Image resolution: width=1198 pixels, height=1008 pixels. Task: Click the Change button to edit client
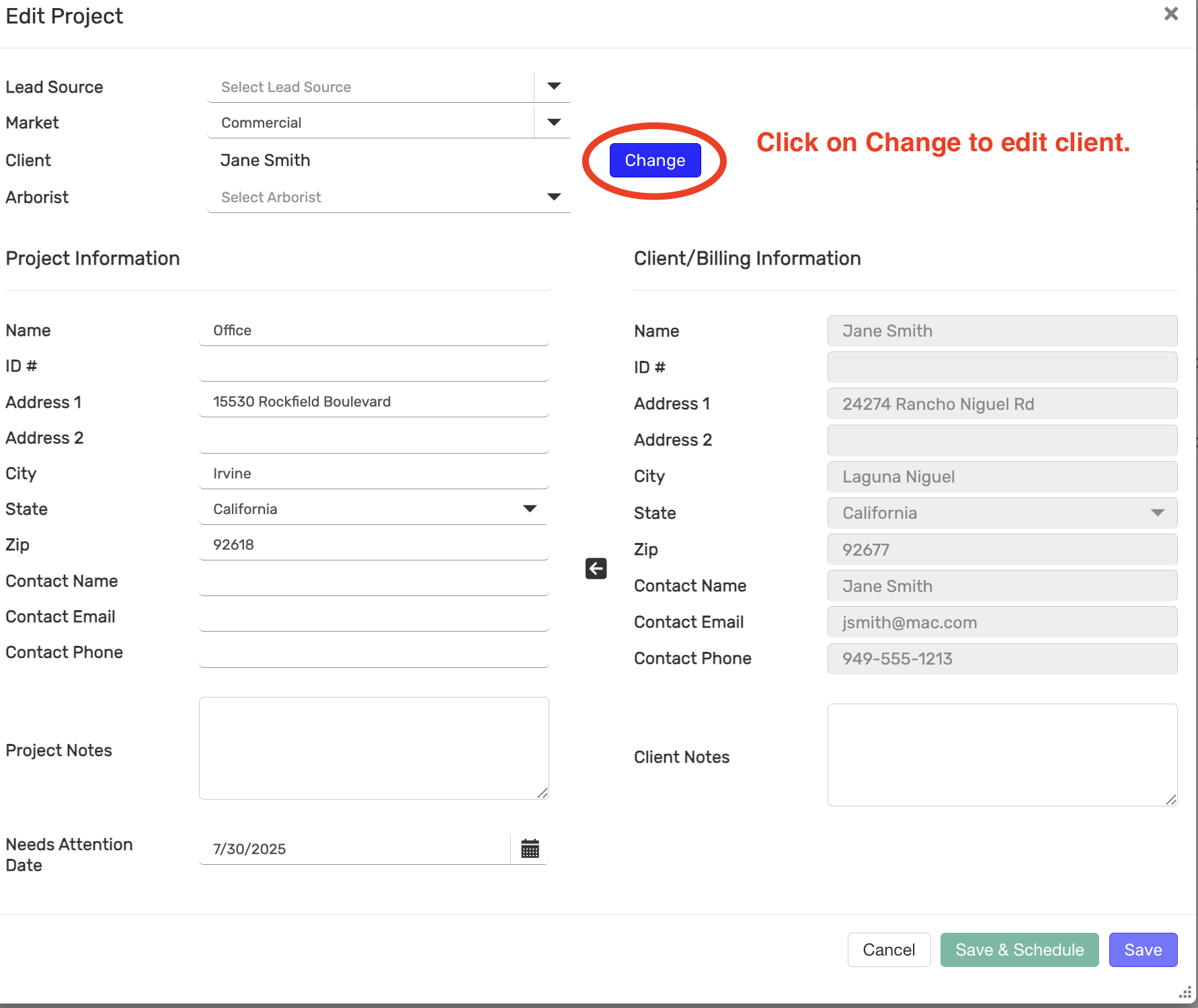[x=655, y=161]
